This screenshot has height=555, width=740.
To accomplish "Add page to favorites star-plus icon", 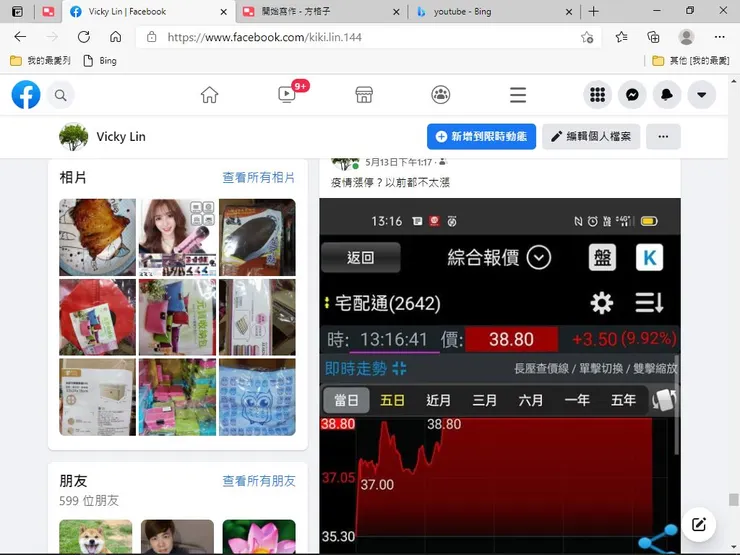I will tap(587, 37).
